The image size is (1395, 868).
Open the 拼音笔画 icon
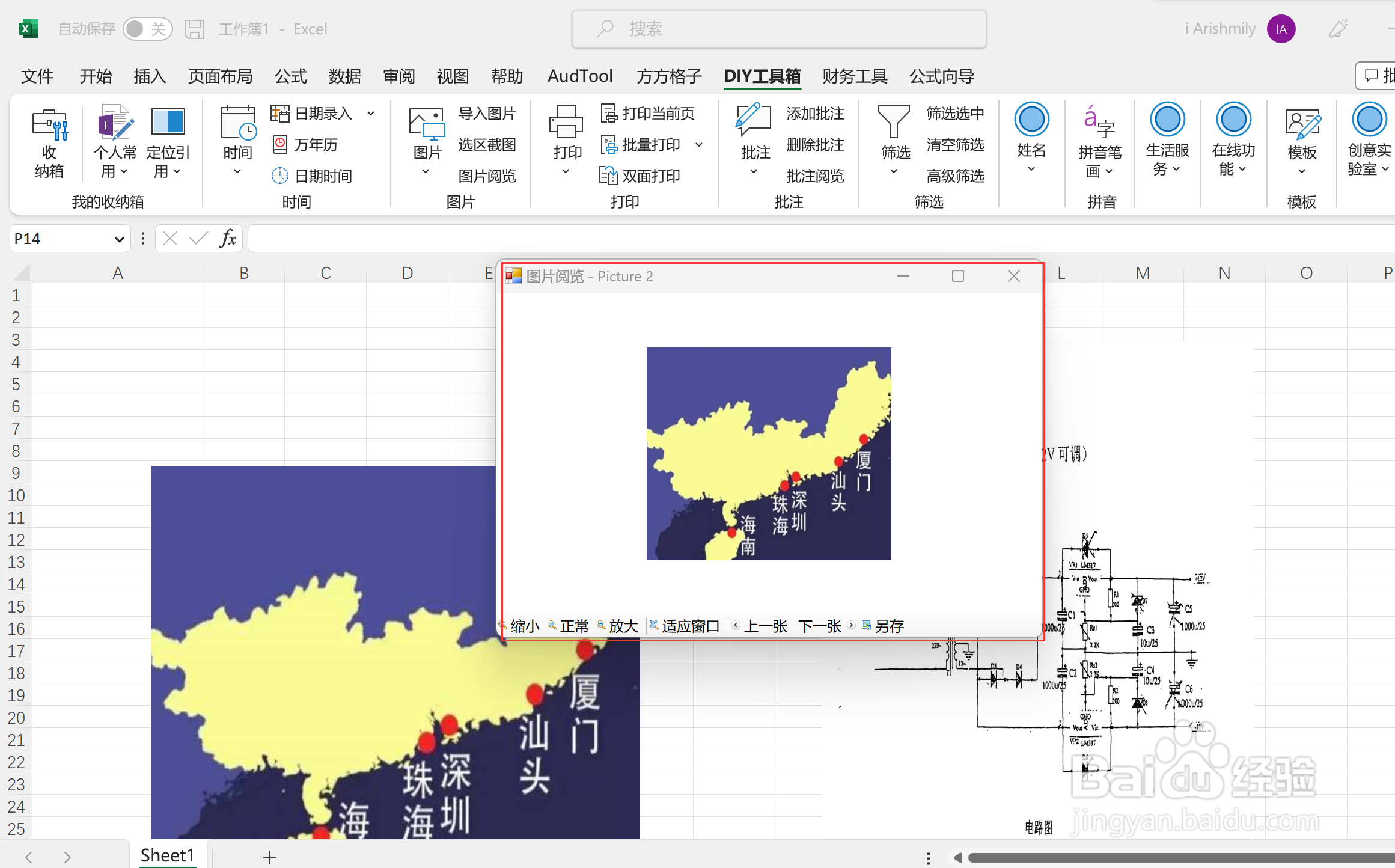[x=1099, y=122]
